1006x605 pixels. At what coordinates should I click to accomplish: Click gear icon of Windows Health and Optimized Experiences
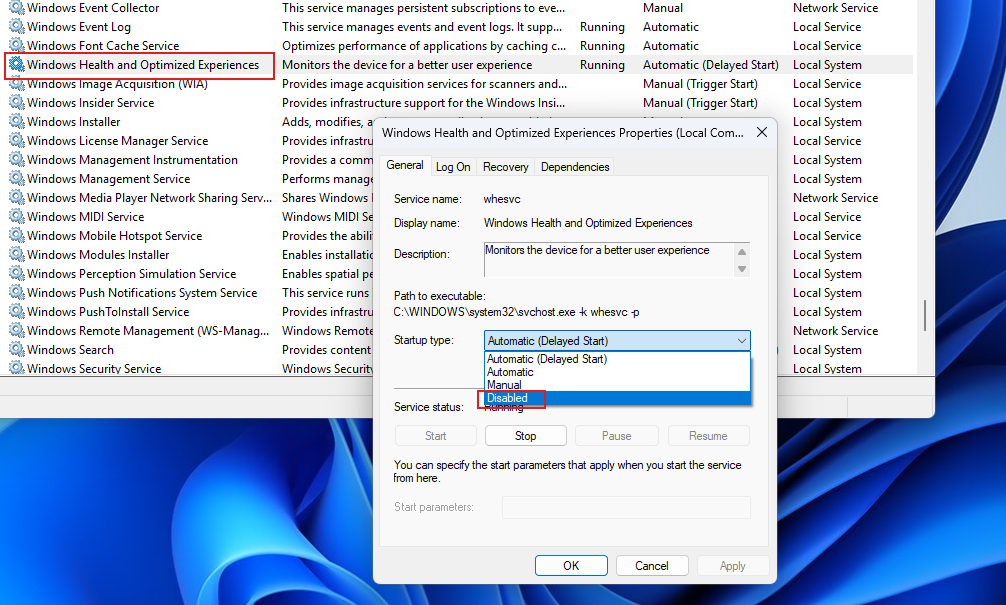click(17, 64)
